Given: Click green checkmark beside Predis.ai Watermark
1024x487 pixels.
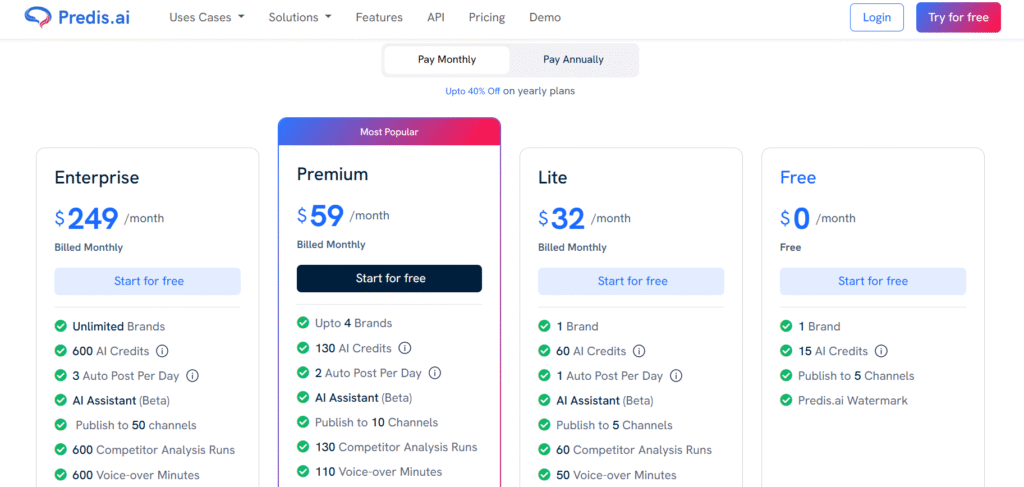Looking at the screenshot, I should pos(786,400).
